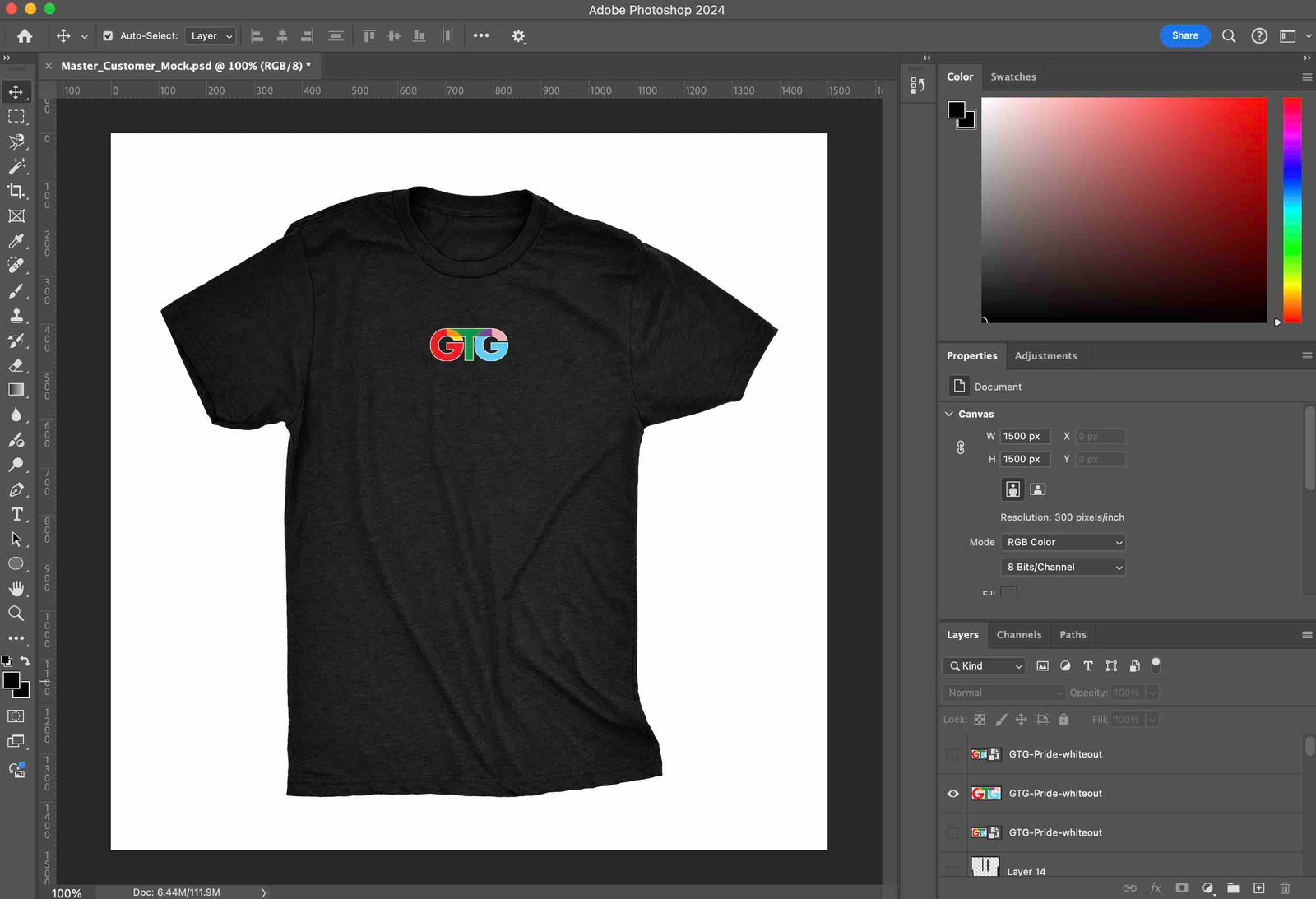The width and height of the screenshot is (1316, 899).
Task: Open the RGB Color mode dropdown
Action: (1063, 543)
